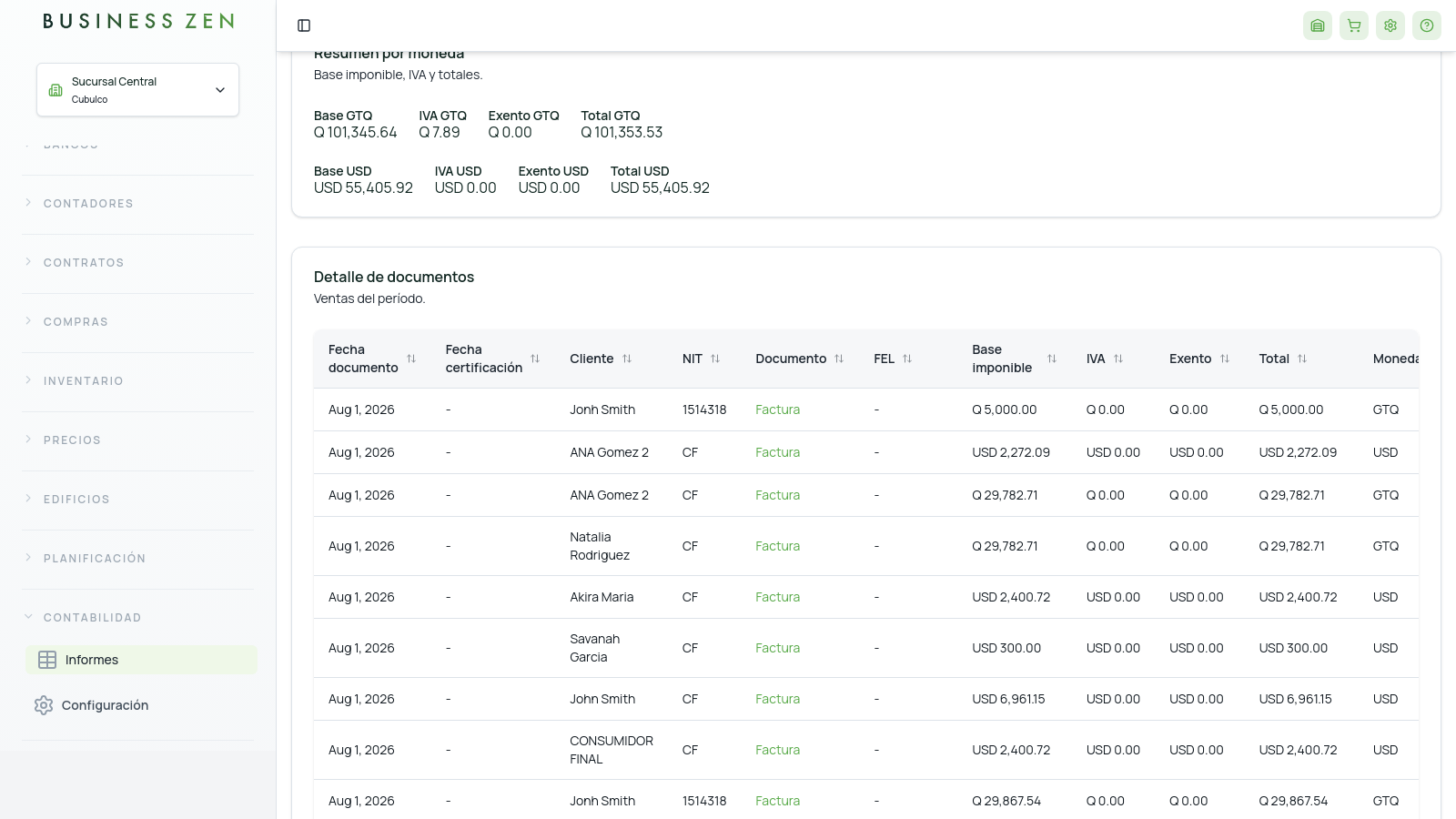Open the building icon in top bar
This screenshot has height=819, width=1456.
1318,25
